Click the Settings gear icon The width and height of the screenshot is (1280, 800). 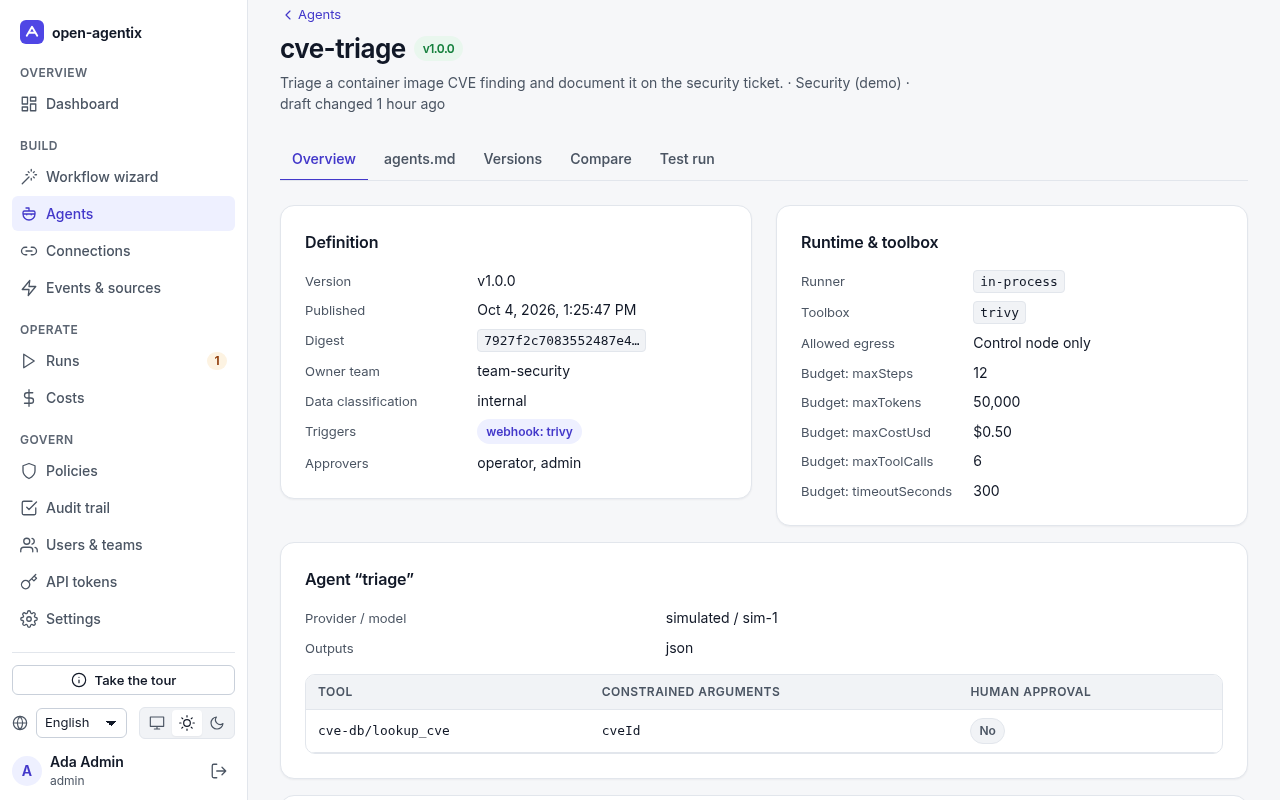[x=29, y=619]
